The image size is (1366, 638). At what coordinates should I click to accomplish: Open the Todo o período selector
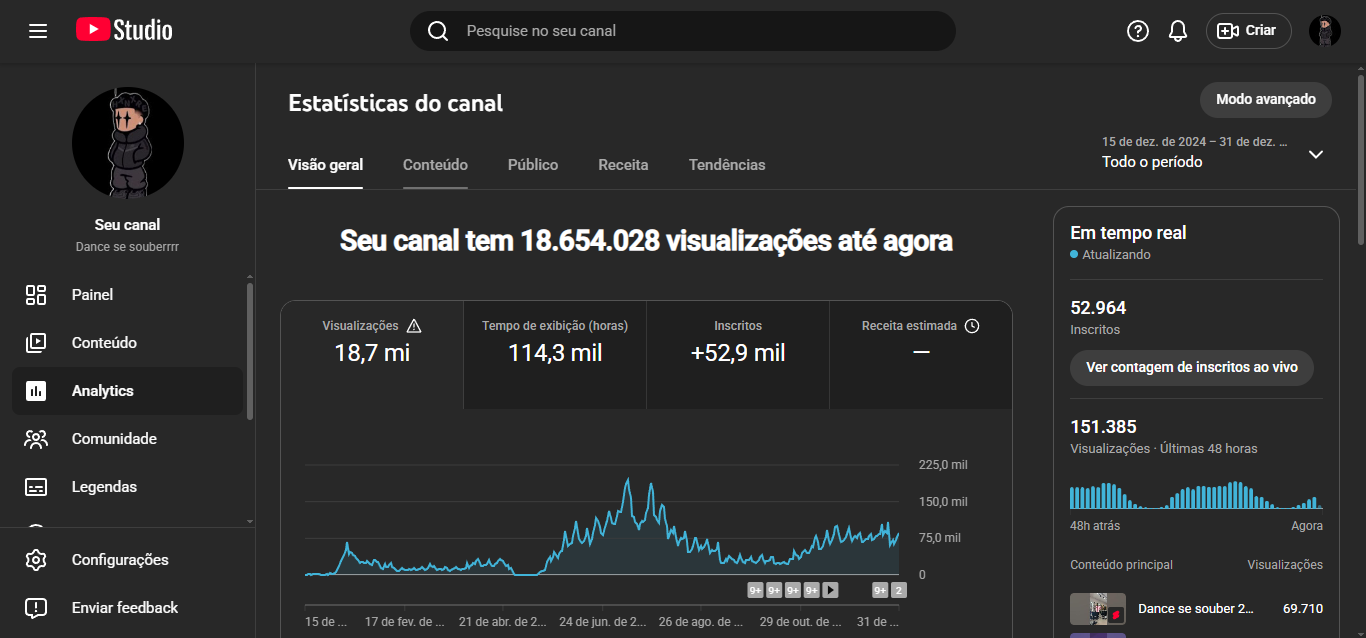[x=1214, y=153]
